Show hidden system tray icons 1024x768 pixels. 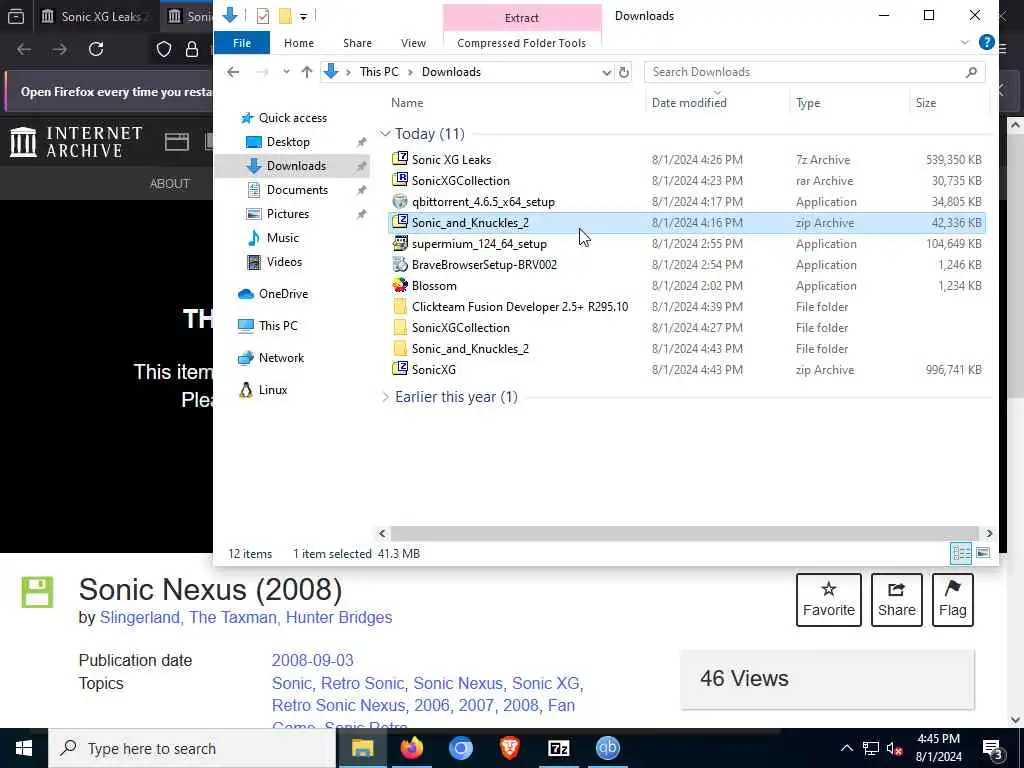pyautogui.click(x=846, y=748)
